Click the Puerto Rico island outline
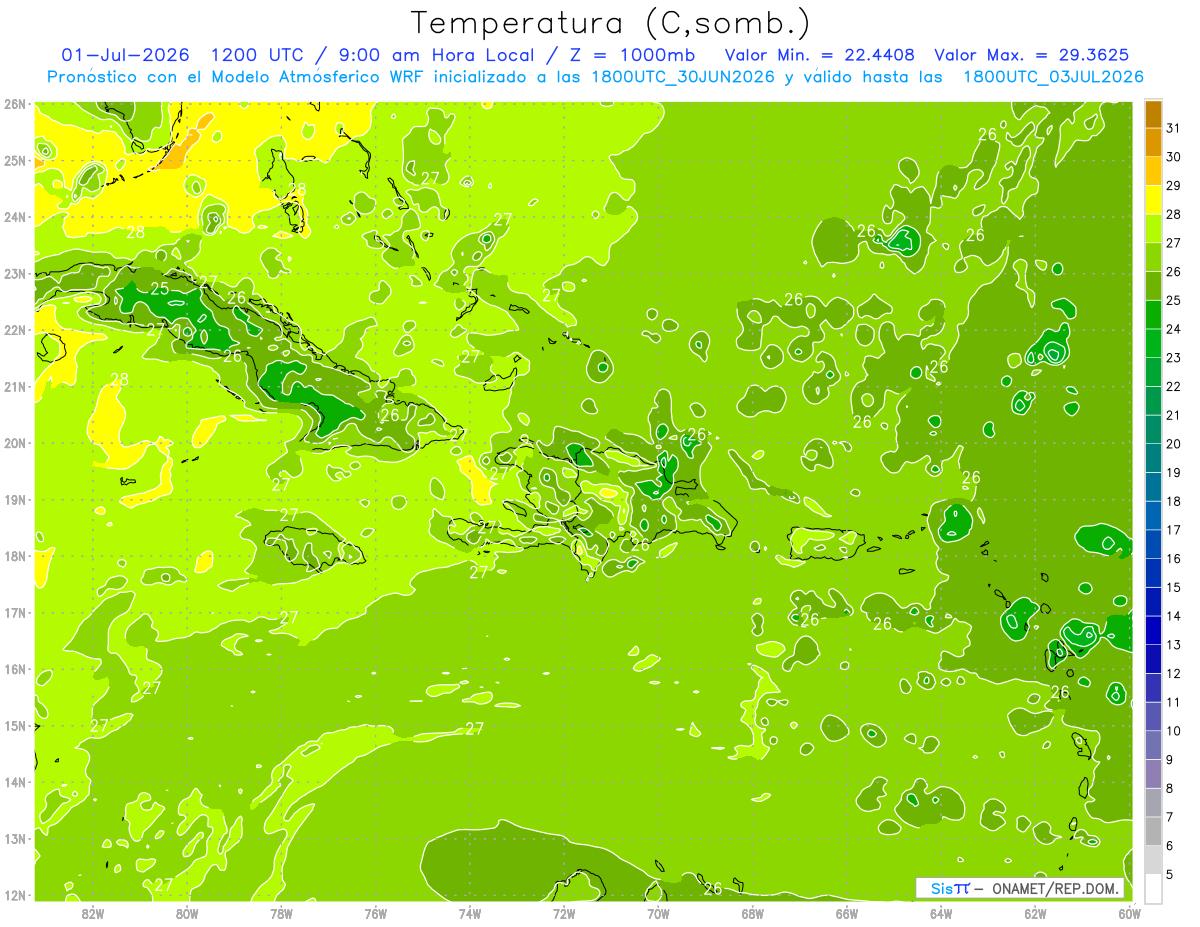Viewport: 1200px width, 927px height. [x=826, y=544]
